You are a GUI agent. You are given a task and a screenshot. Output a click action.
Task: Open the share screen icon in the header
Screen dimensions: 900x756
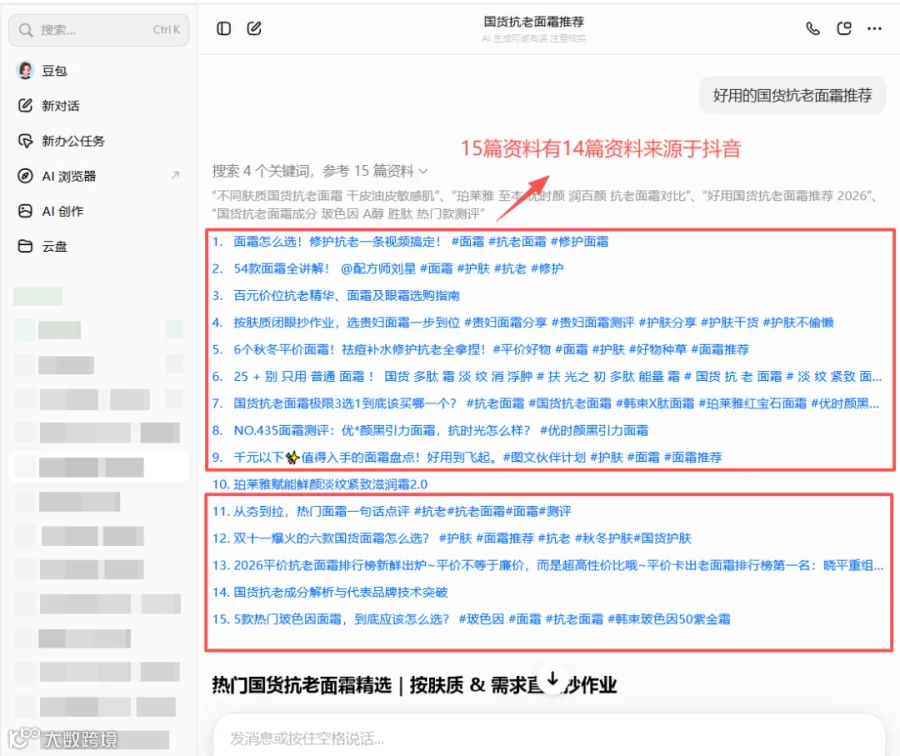tap(844, 29)
